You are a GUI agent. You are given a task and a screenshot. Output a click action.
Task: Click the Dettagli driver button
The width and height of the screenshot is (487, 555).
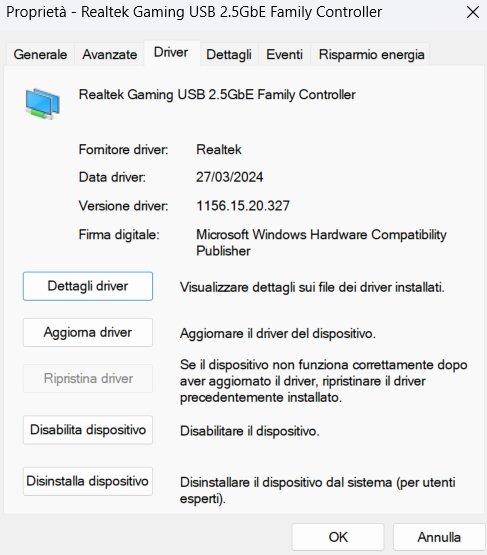(x=88, y=286)
